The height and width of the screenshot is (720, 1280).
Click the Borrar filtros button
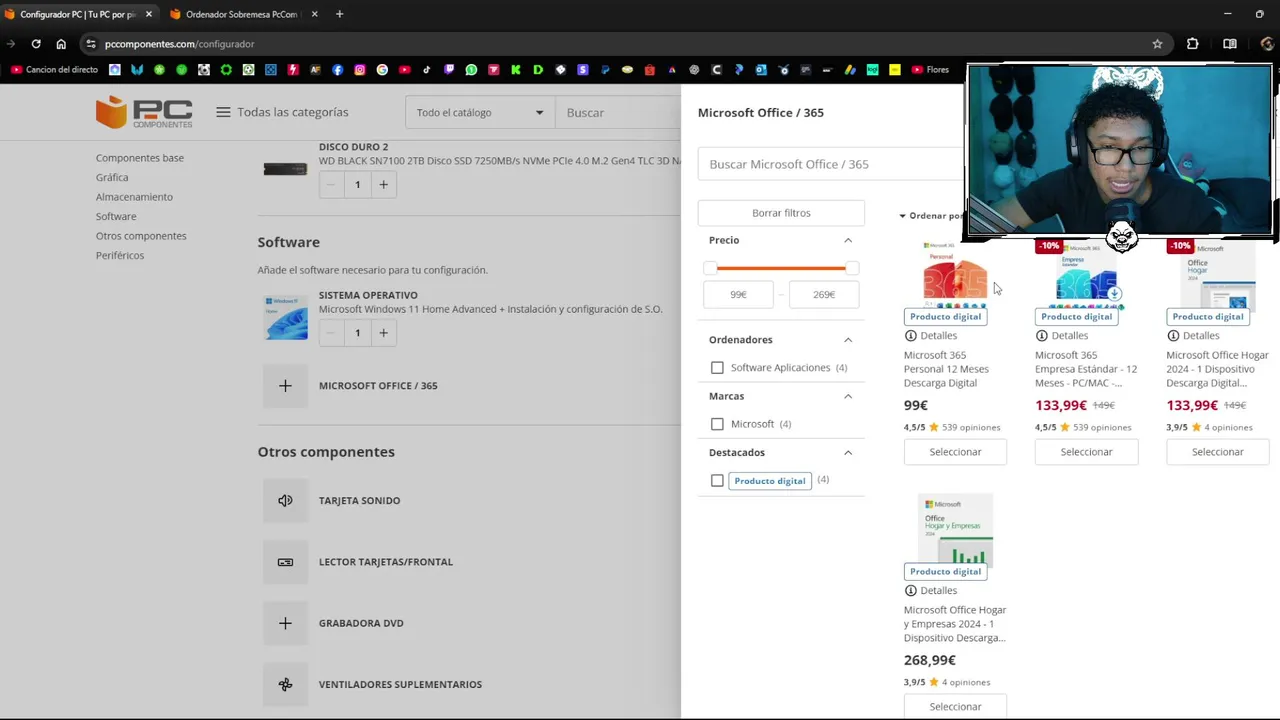click(781, 213)
